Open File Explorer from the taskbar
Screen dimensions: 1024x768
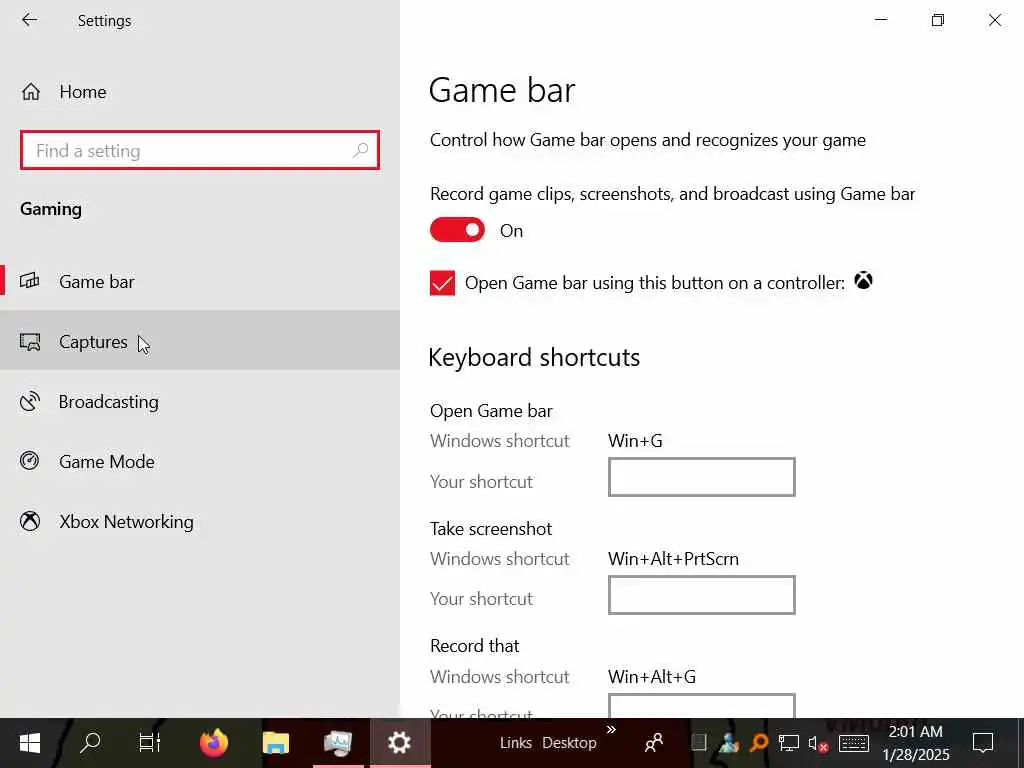pyautogui.click(x=276, y=743)
